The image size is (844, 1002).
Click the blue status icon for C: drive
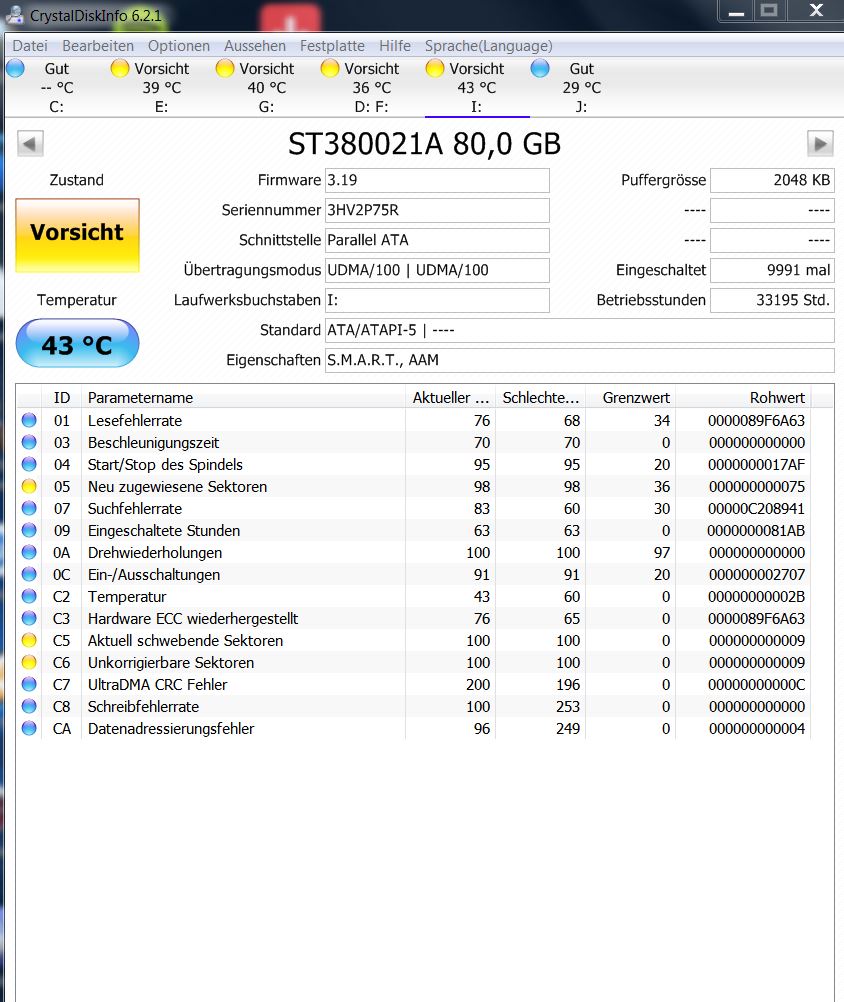pyautogui.click(x=15, y=68)
